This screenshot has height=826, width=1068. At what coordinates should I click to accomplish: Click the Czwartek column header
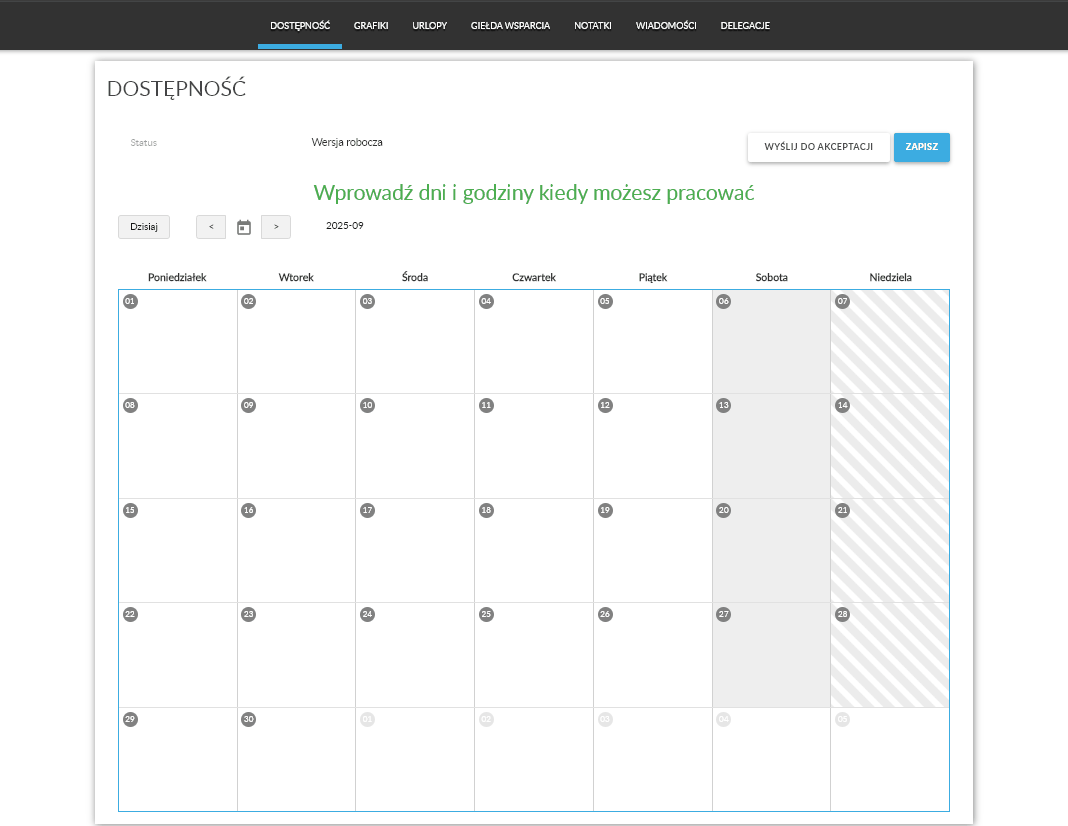534,277
